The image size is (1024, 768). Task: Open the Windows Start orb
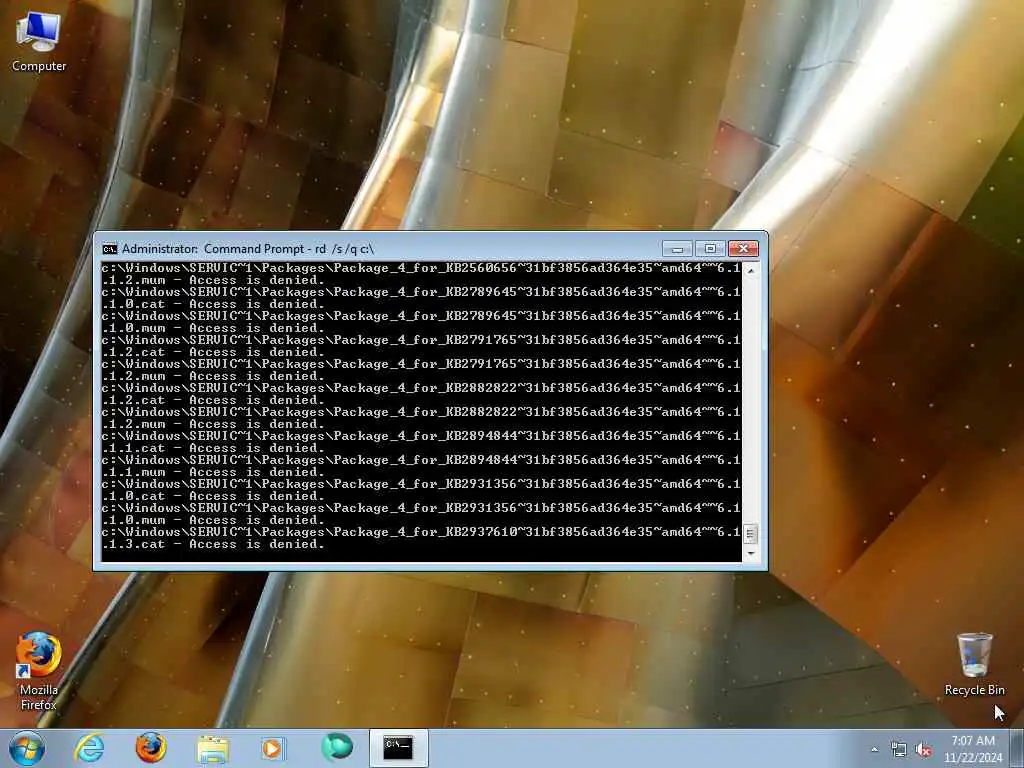27,748
